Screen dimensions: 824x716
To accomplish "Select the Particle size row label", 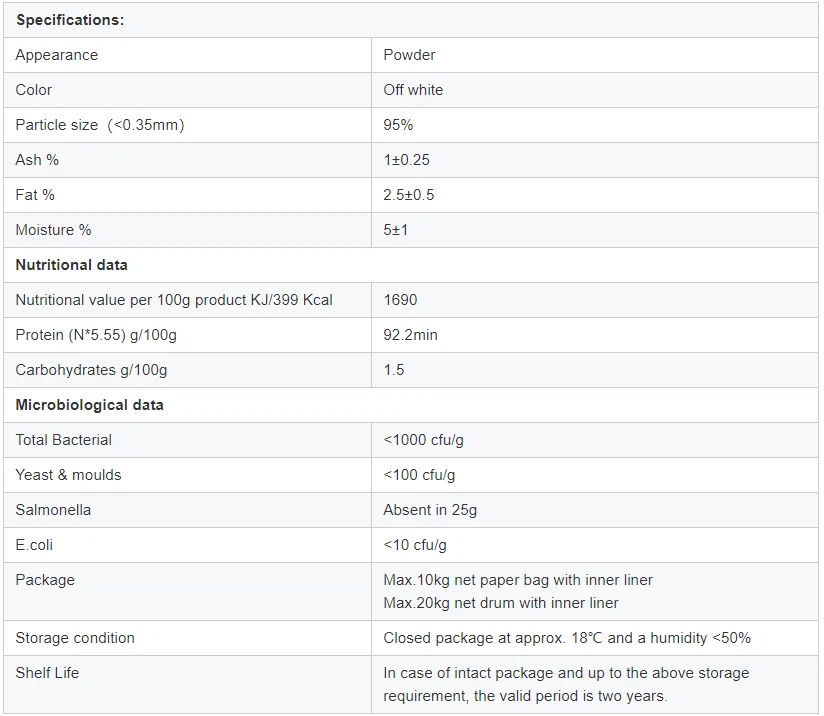I will (x=100, y=125).
